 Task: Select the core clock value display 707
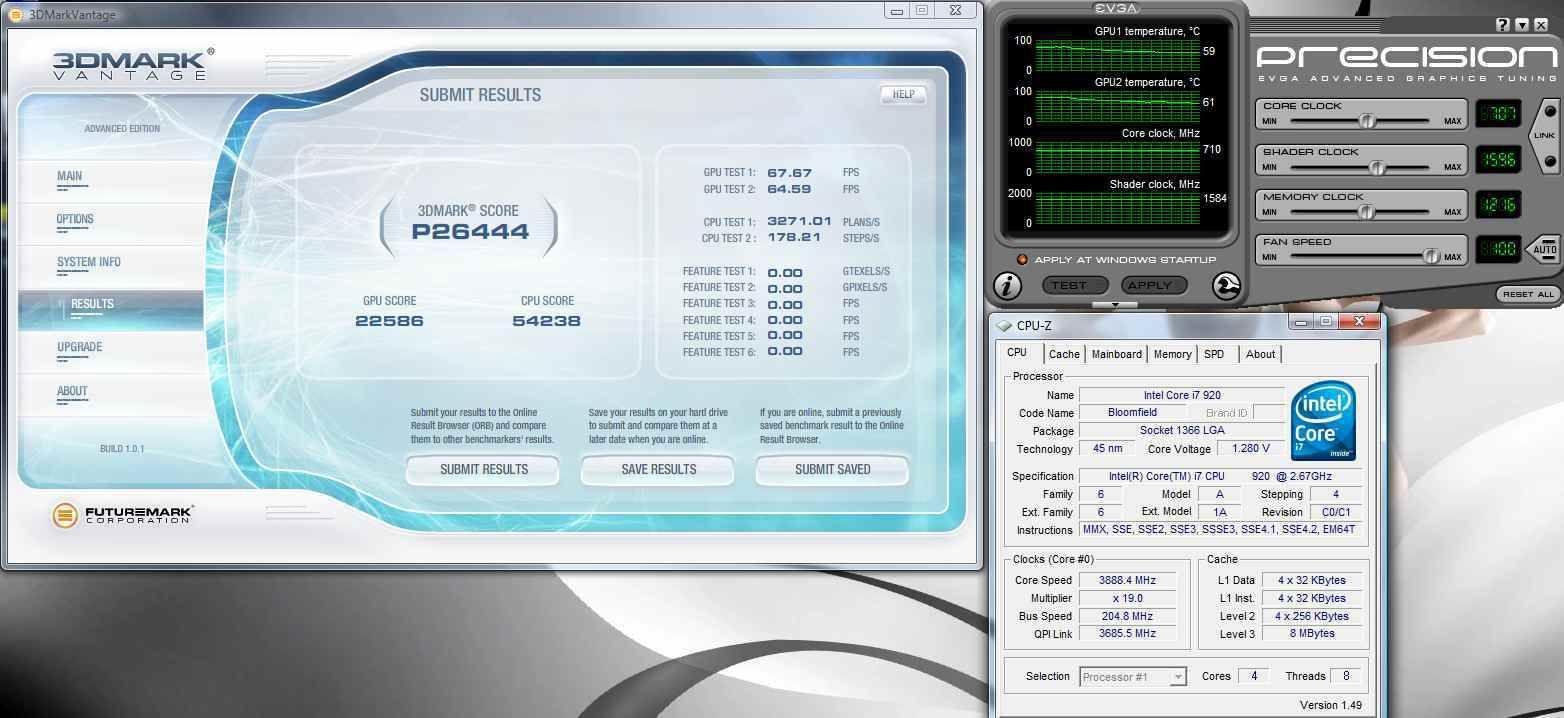[1498, 113]
